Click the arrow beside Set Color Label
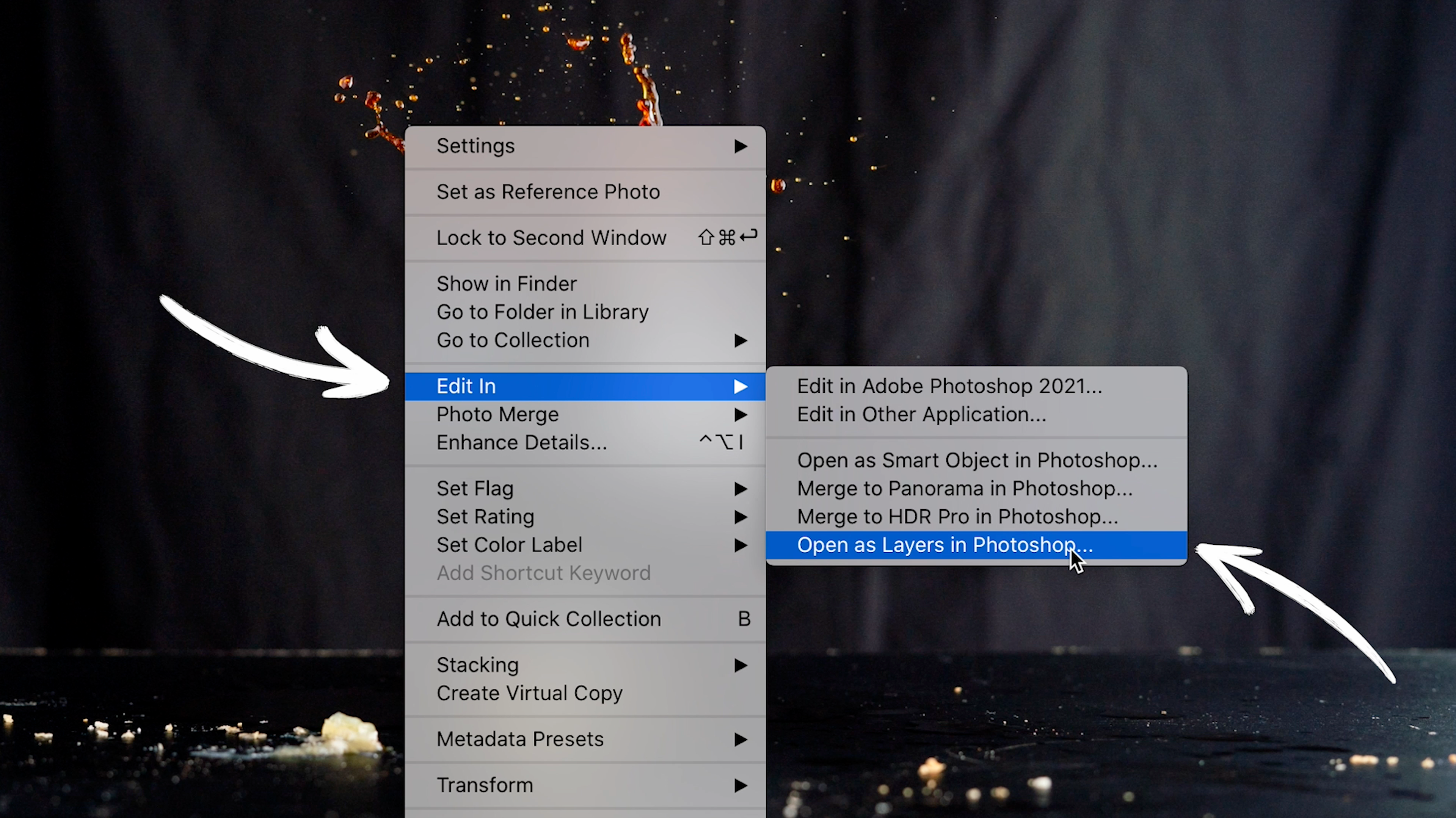 741,545
